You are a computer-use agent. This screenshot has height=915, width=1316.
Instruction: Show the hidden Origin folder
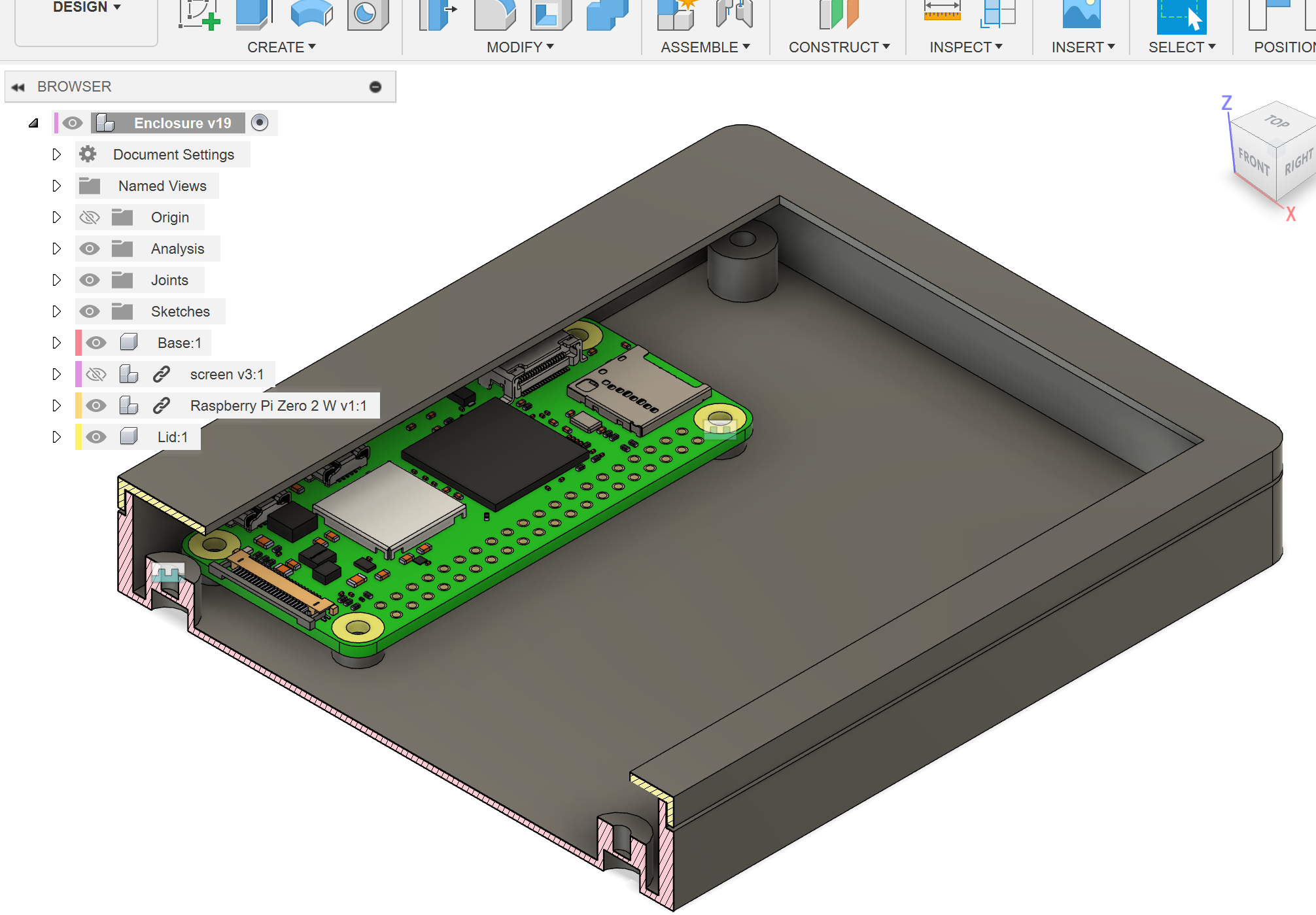(x=90, y=217)
